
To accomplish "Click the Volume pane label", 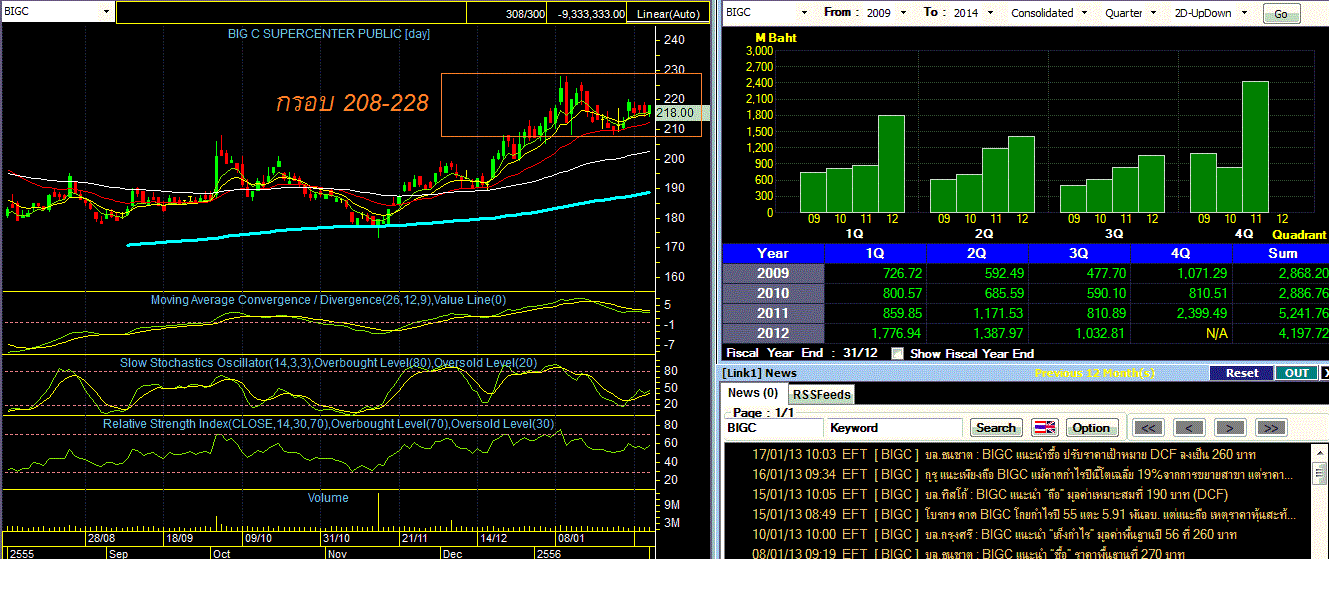I will (x=328, y=497).
